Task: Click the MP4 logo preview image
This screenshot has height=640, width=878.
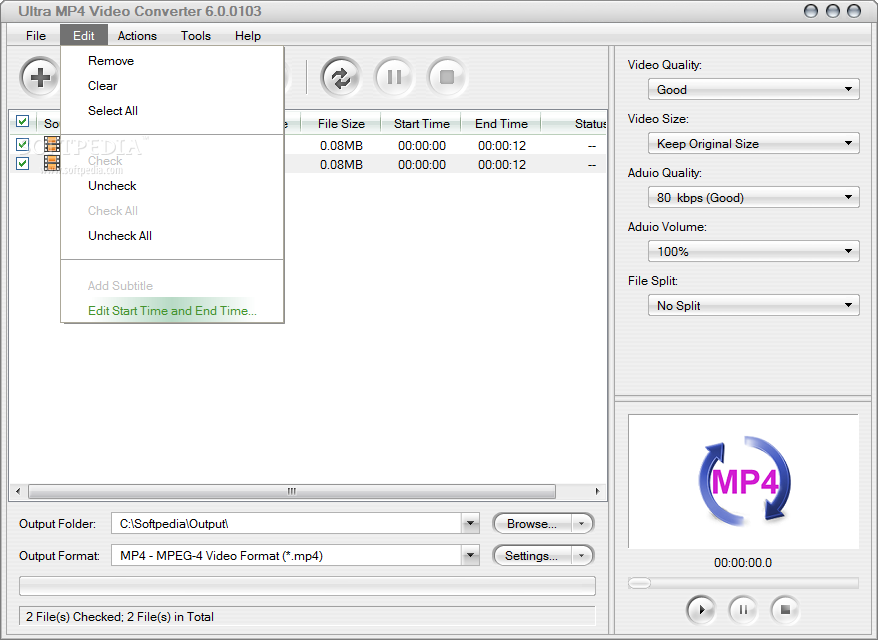Action: [x=744, y=482]
